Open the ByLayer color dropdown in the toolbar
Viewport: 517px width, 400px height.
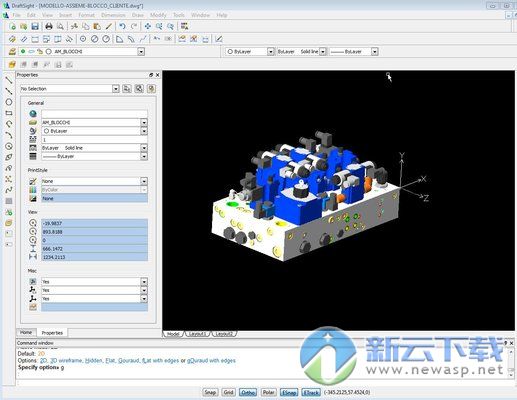(271, 52)
